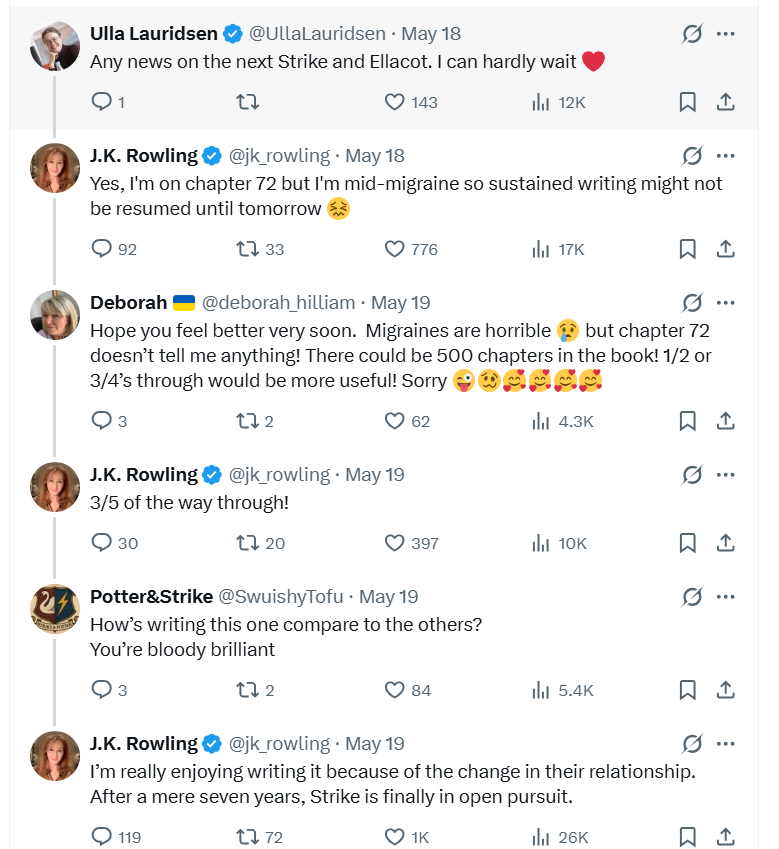
Task: Like Ulla Lauridsen's tweet with 143 likes
Action: (x=410, y=102)
